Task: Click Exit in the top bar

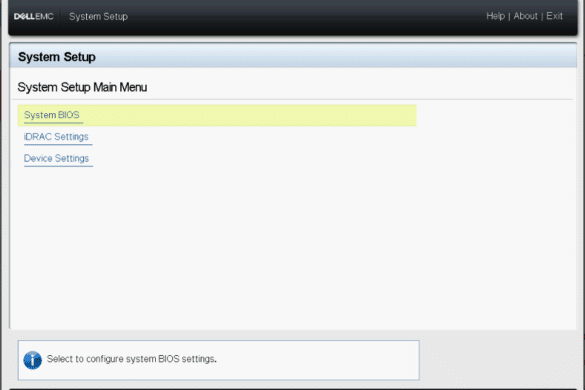Action: coord(554,16)
